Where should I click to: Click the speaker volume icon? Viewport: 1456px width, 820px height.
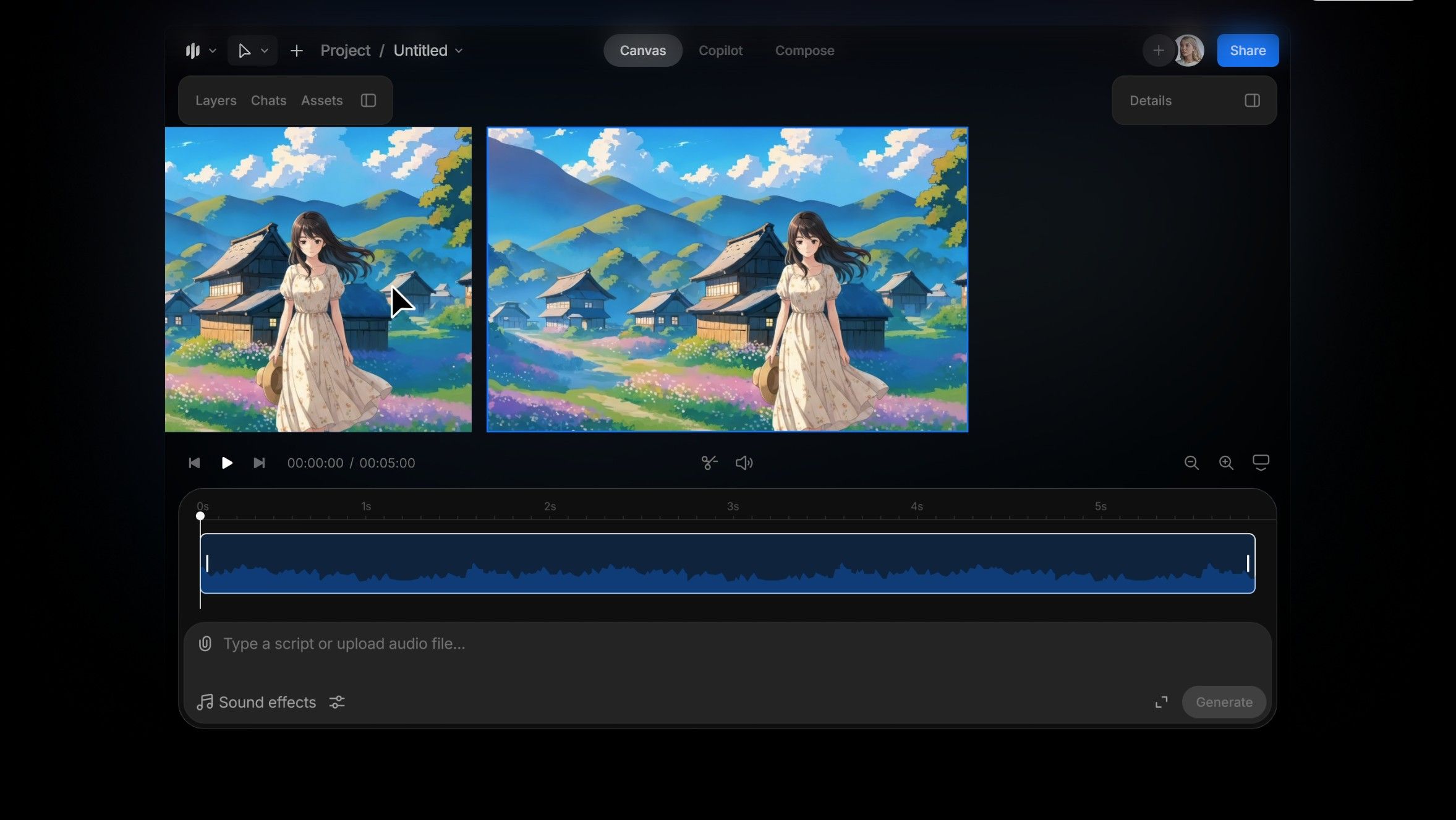coord(744,463)
